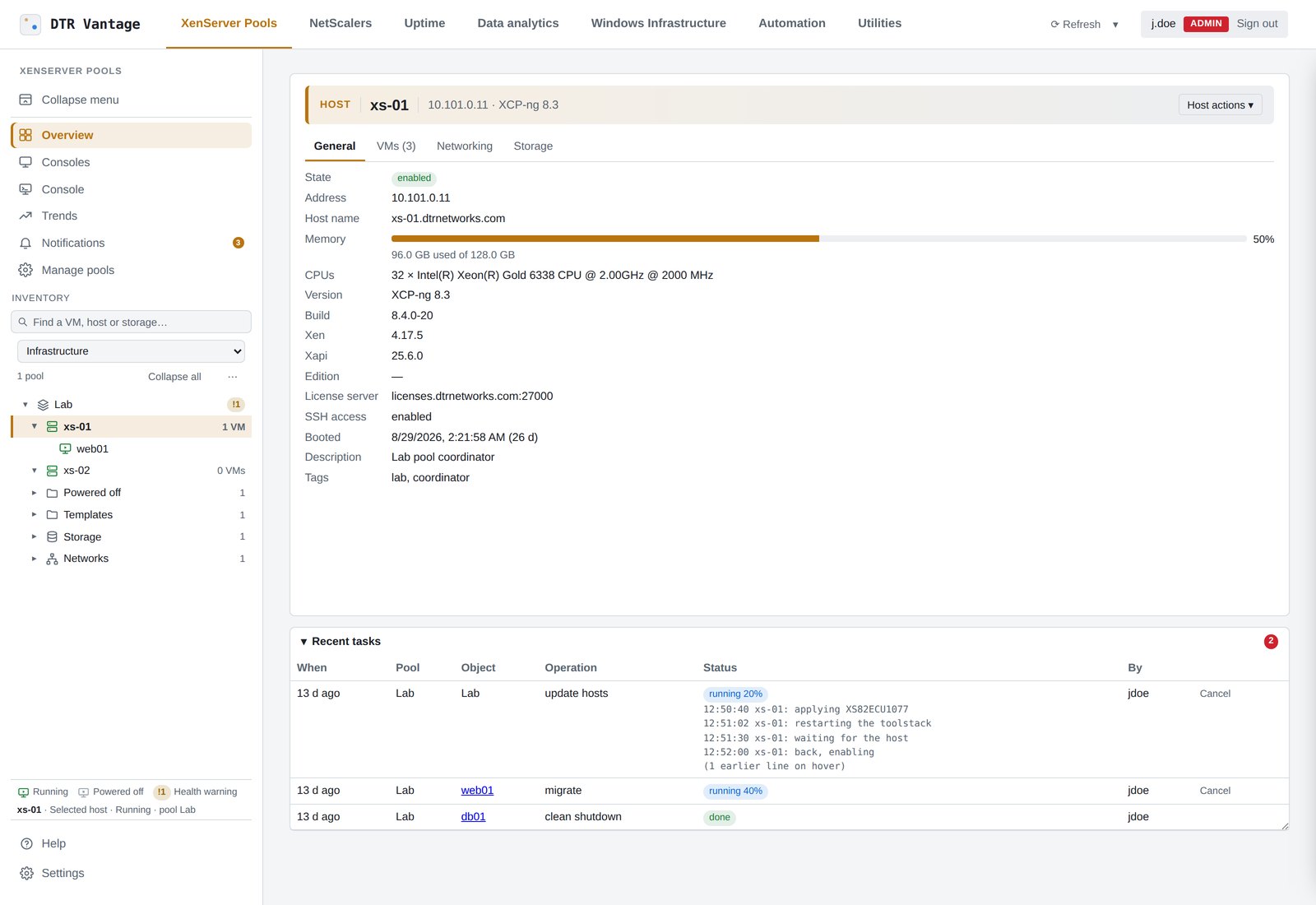Switch to the NetScalers tab
The image size is (1316, 905).
pyautogui.click(x=341, y=23)
